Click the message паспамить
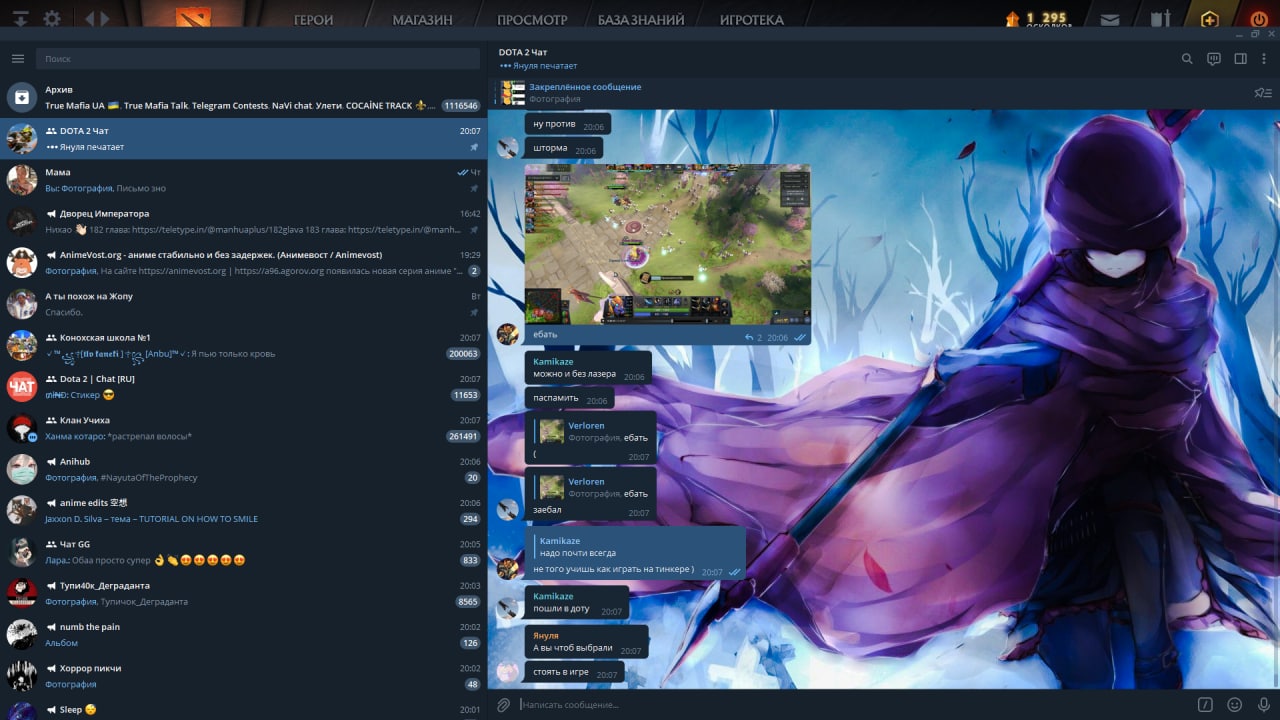Viewport: 1280px width, 720px height. coord(569,398)
